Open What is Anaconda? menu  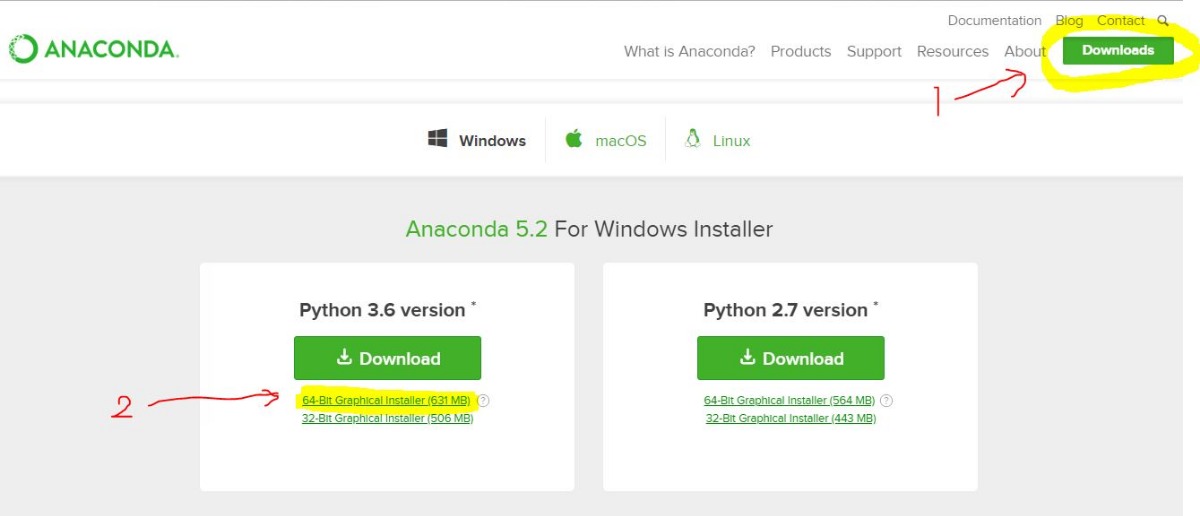click(x=689, y=52)
